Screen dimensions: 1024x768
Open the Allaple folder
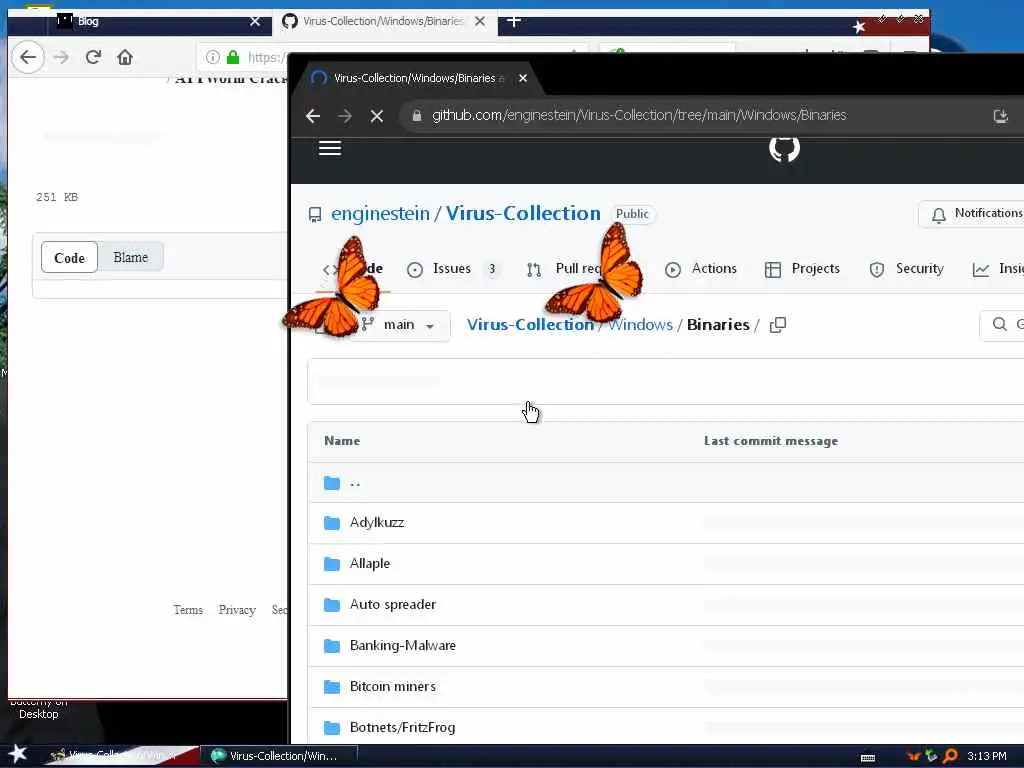pyautogui.click(x=370, y=564)
